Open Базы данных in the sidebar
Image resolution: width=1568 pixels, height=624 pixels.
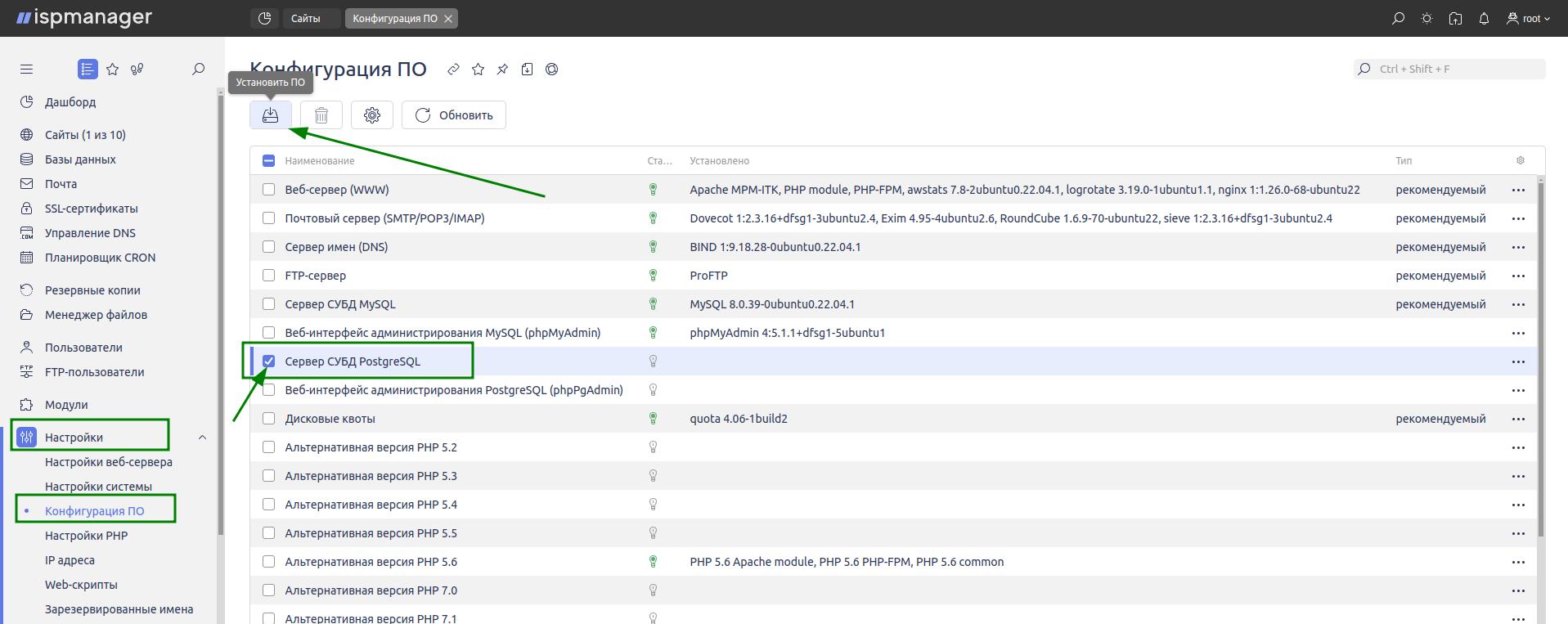tap(80, 159)
